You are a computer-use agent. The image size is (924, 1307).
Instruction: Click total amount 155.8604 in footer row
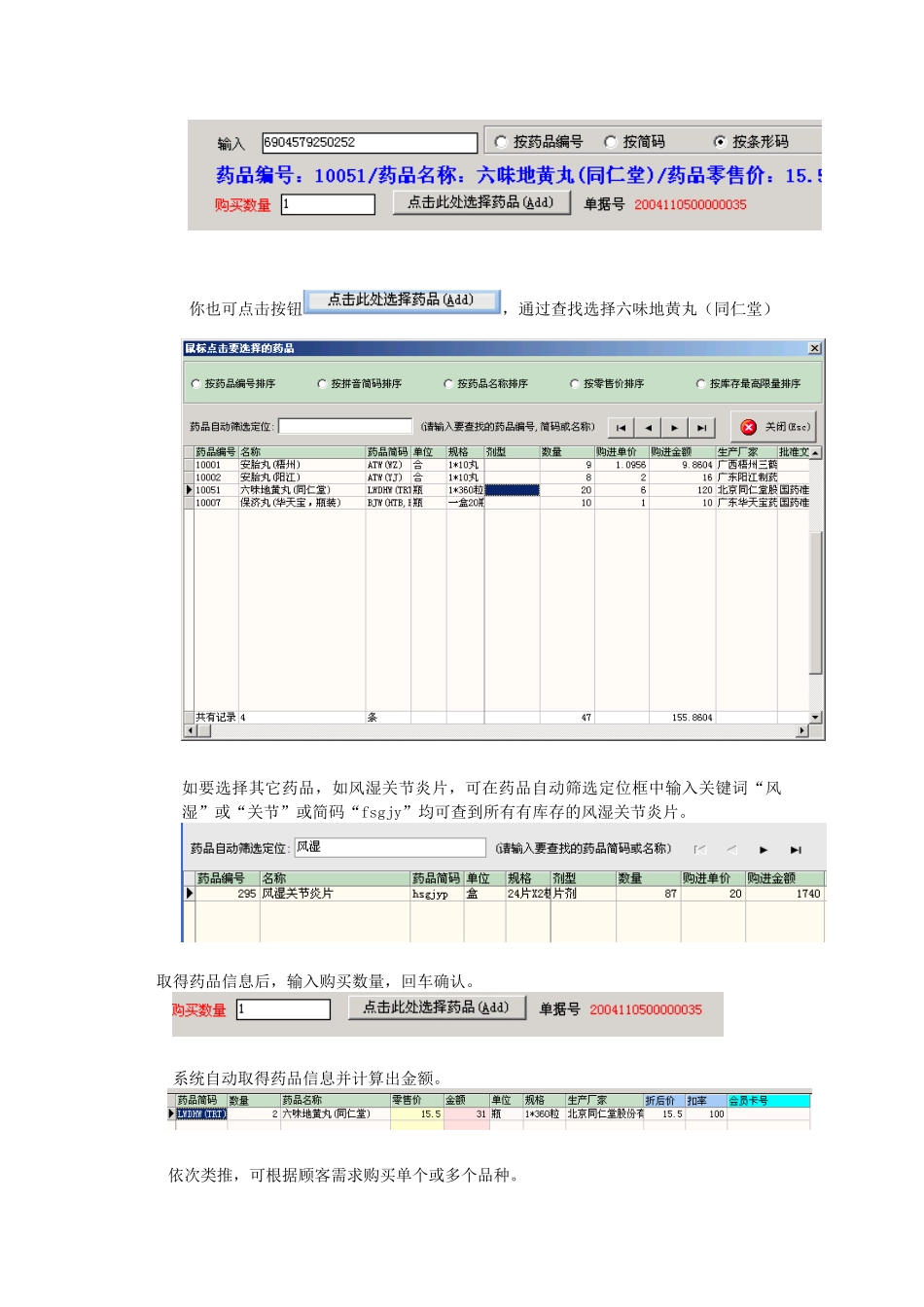682,718
